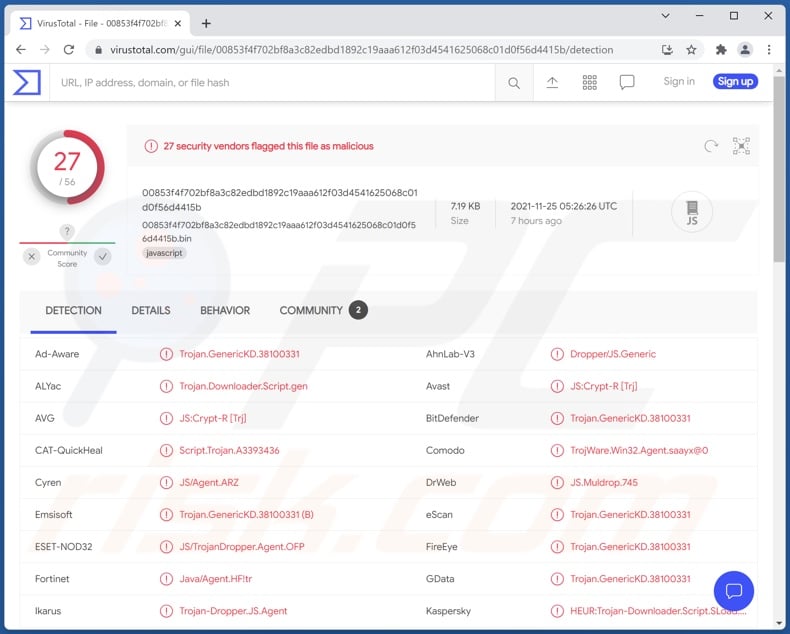Click Fortinet result Java/Agent.HF!tr

(216, 579)
